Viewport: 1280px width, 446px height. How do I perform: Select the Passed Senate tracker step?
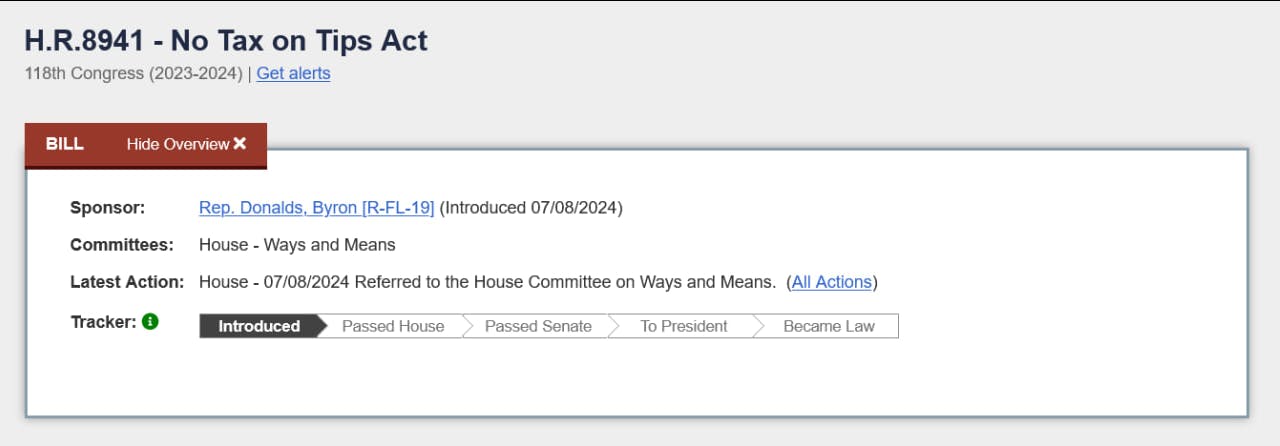(538, 326)
